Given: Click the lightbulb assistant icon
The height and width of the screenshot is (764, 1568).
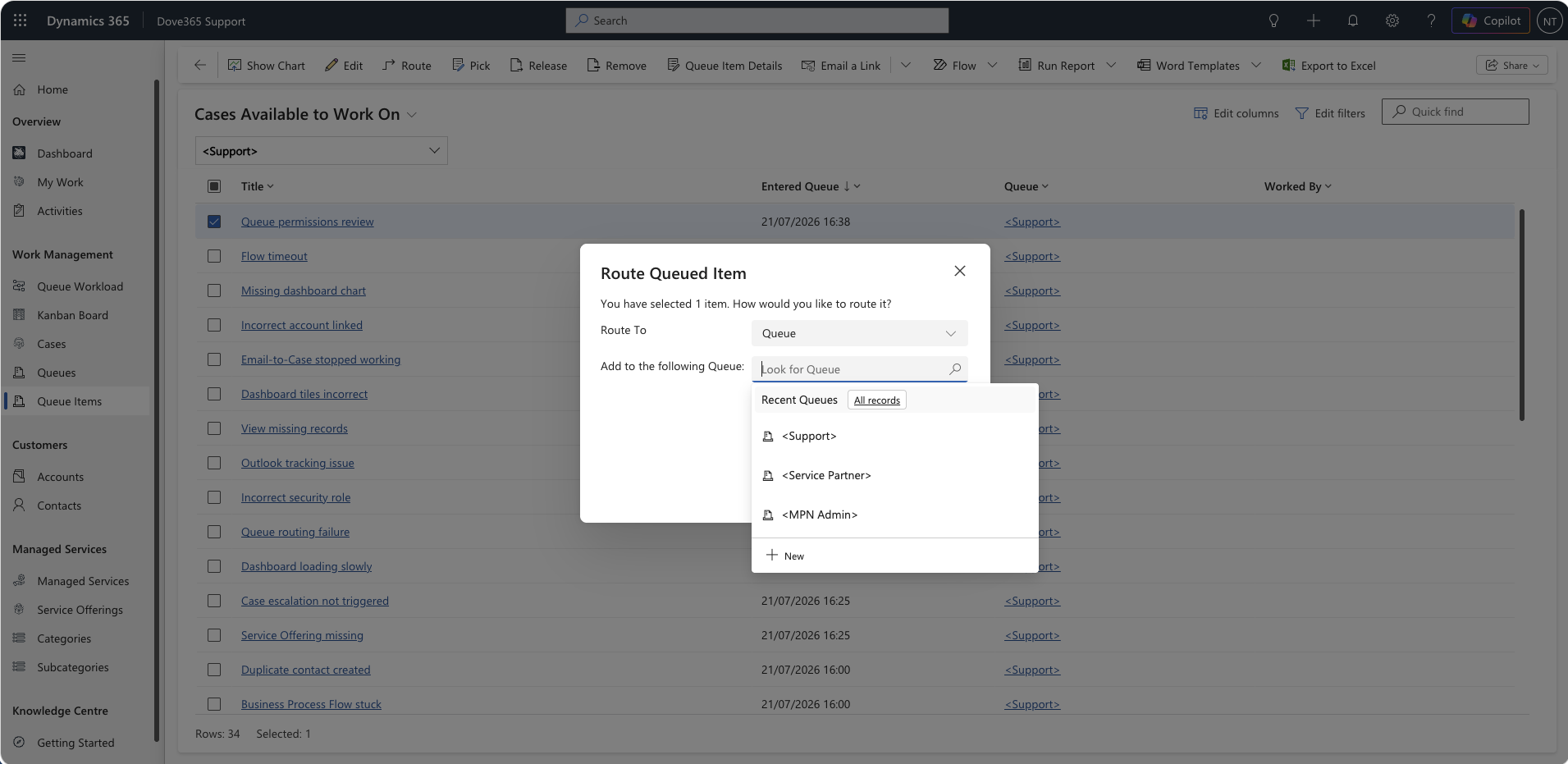Looking at the screenshot, I should coord(1273,21).
